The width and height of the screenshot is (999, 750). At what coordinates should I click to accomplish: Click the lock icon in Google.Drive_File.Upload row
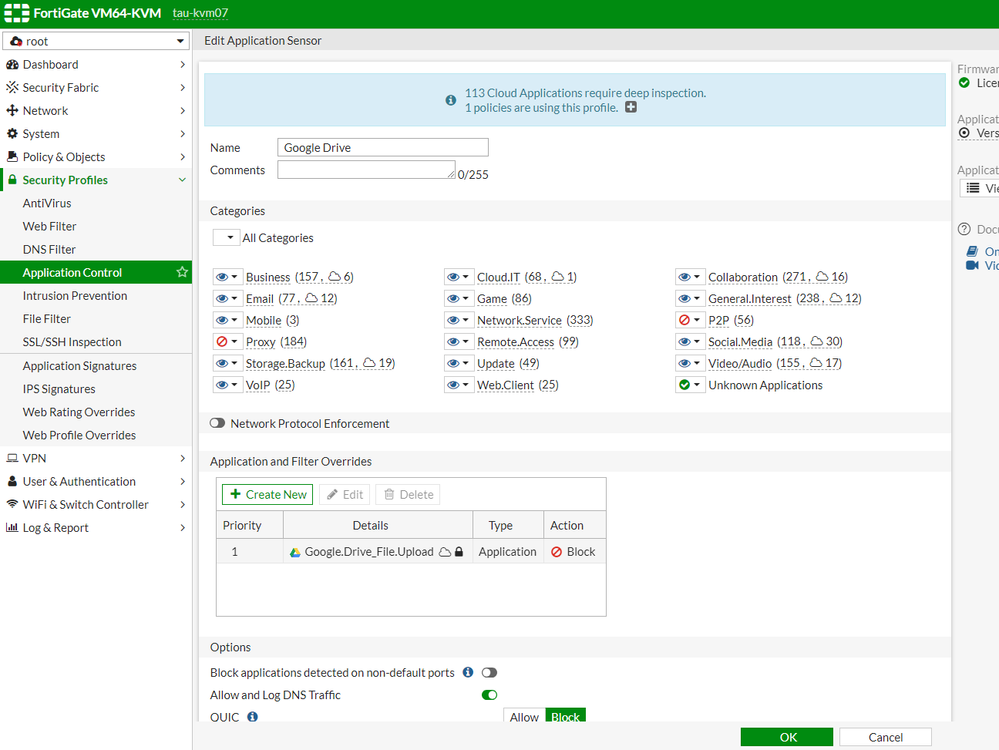459,552
